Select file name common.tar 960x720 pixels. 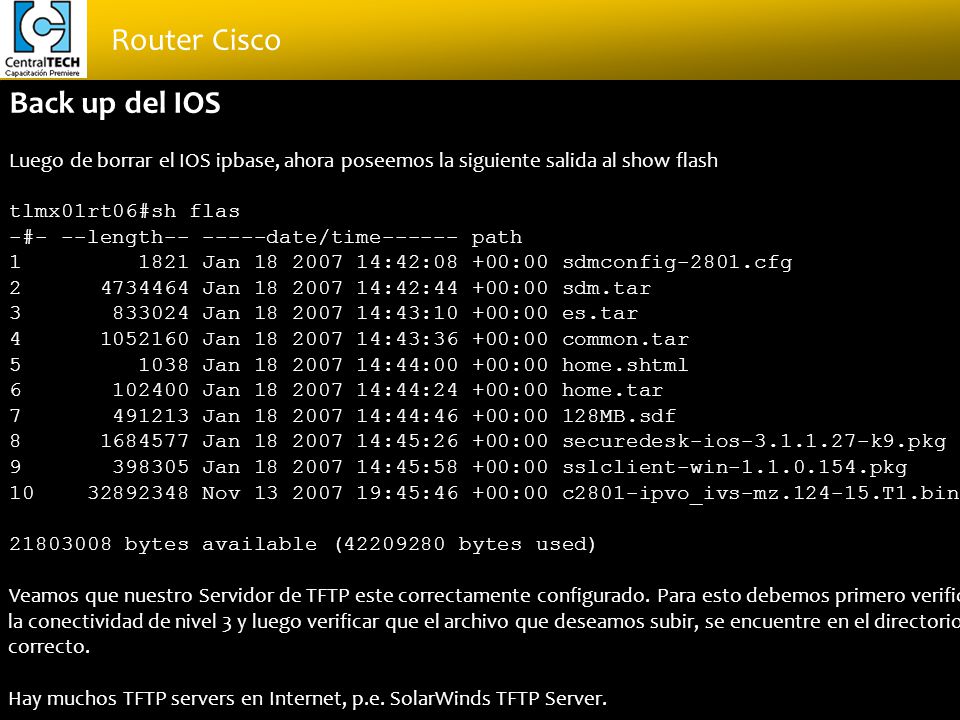tap(625, 339)
